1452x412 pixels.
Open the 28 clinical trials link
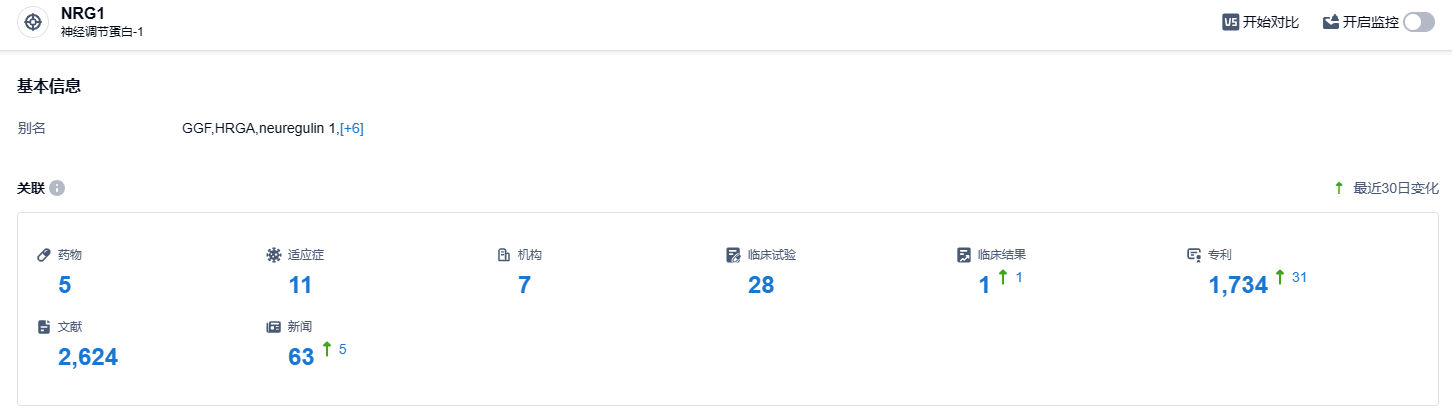click(x=761, y=285)
